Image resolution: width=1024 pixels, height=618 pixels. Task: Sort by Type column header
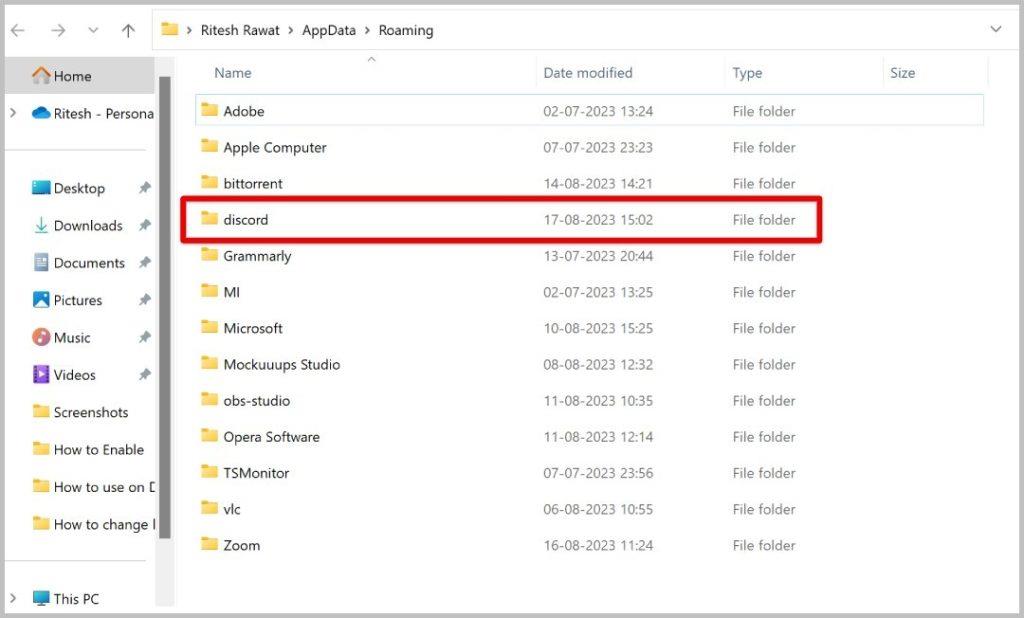[747, 73]
